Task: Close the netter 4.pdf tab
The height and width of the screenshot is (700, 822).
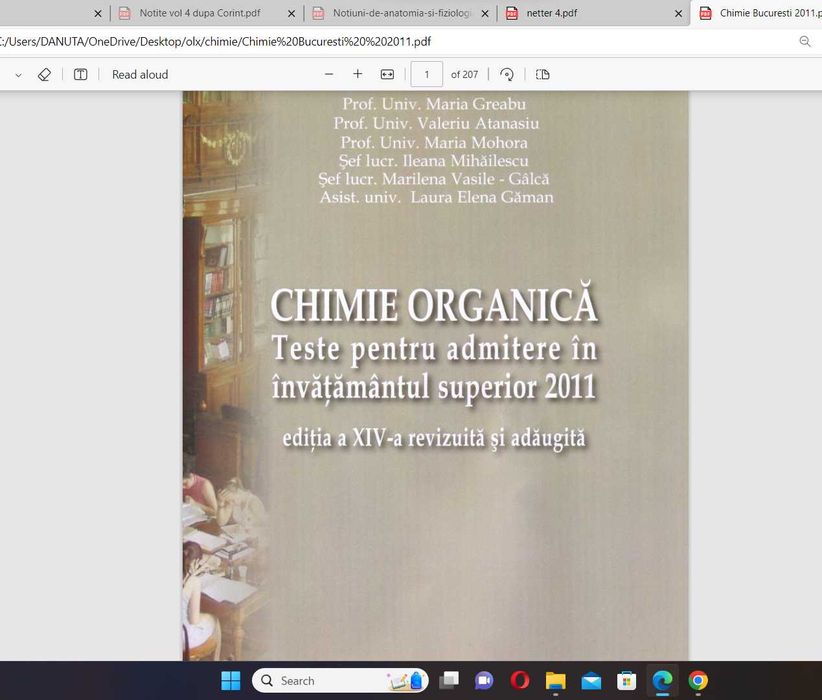Action: (678, 14)
